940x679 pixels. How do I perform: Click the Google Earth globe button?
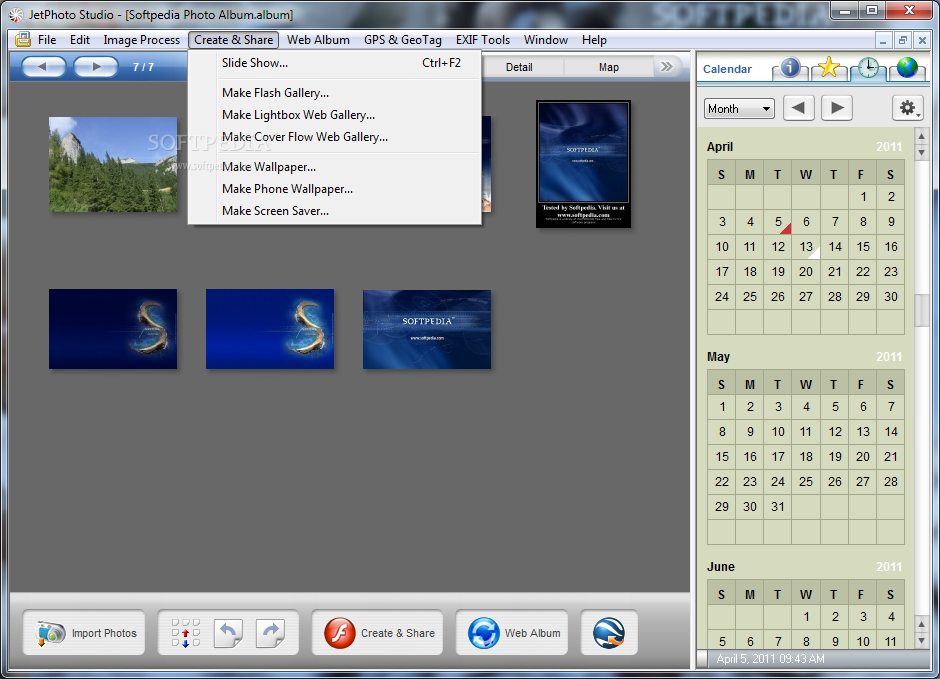609,633
